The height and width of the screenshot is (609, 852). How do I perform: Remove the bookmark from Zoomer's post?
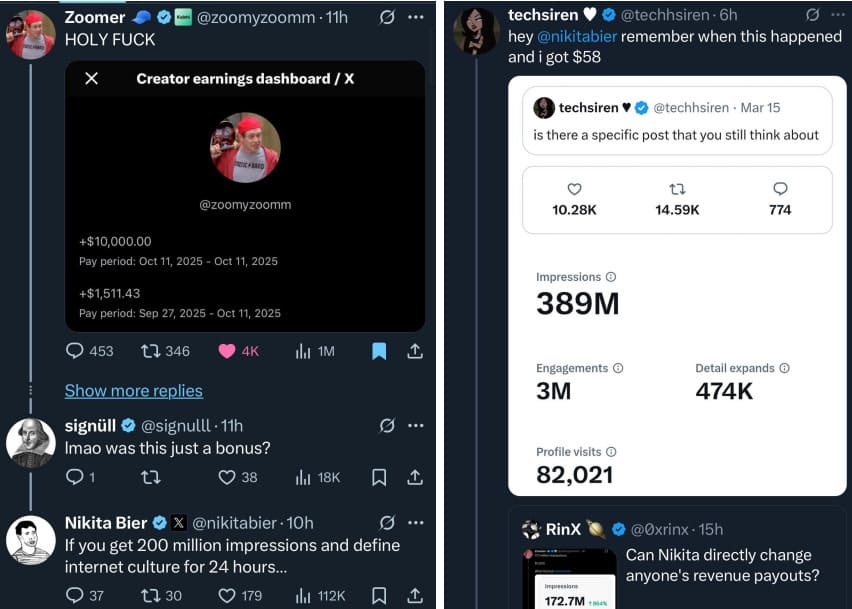pos(379,351)
